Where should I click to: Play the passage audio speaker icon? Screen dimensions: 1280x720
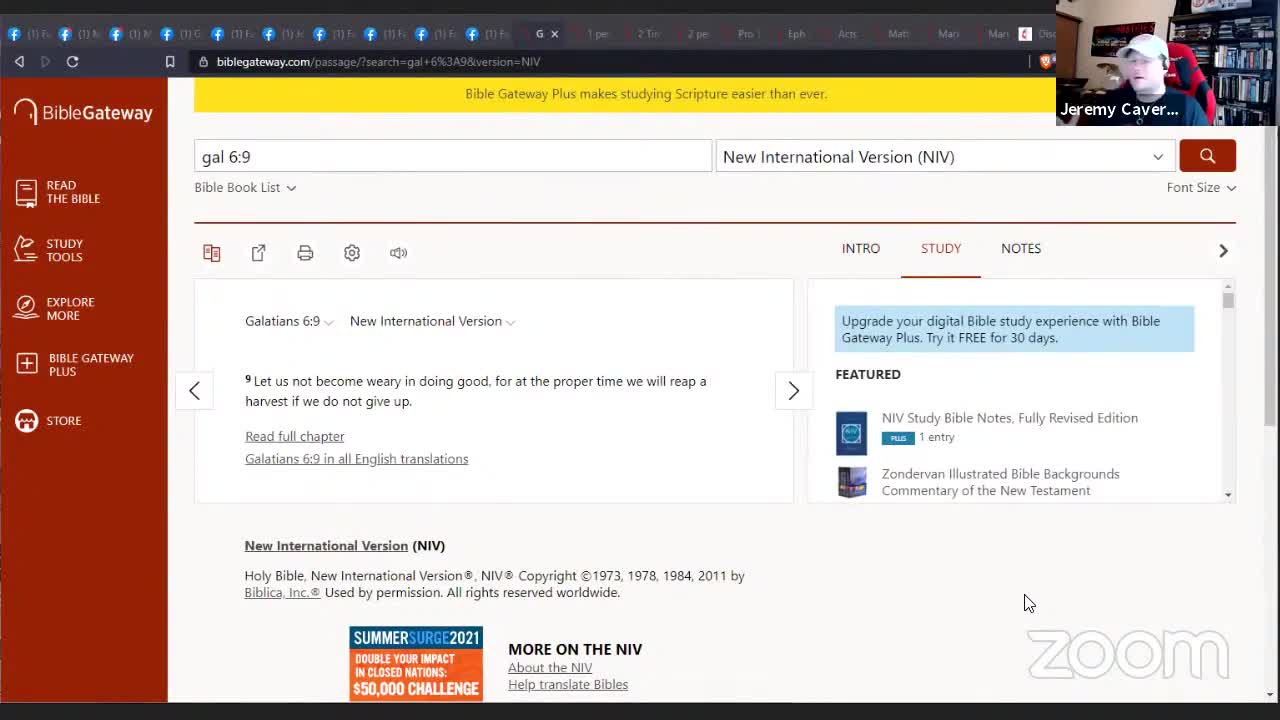398,253
